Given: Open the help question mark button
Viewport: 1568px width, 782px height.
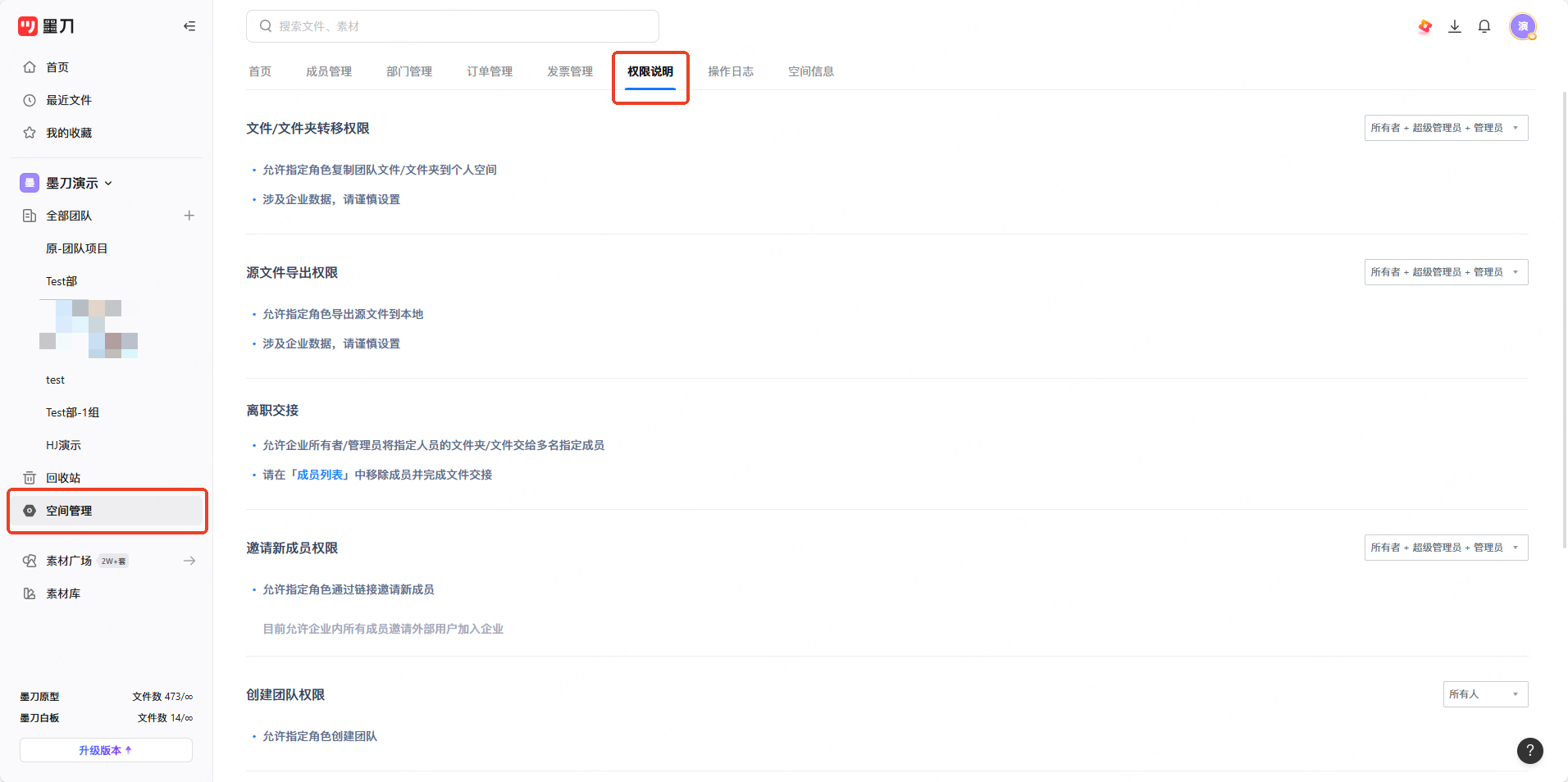Looking at the screenshot, I should [x=1530, y=750].
